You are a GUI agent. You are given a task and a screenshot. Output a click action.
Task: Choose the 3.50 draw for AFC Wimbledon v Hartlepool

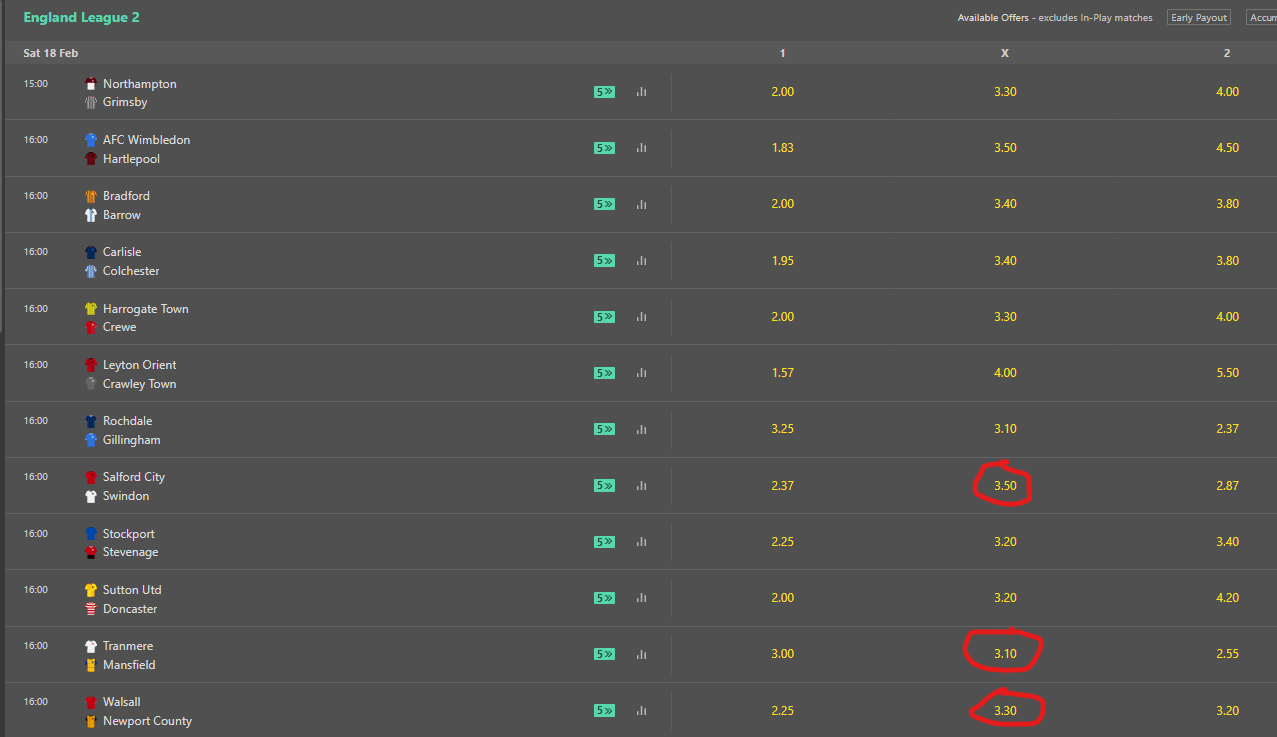click(x=1005, y=147)
